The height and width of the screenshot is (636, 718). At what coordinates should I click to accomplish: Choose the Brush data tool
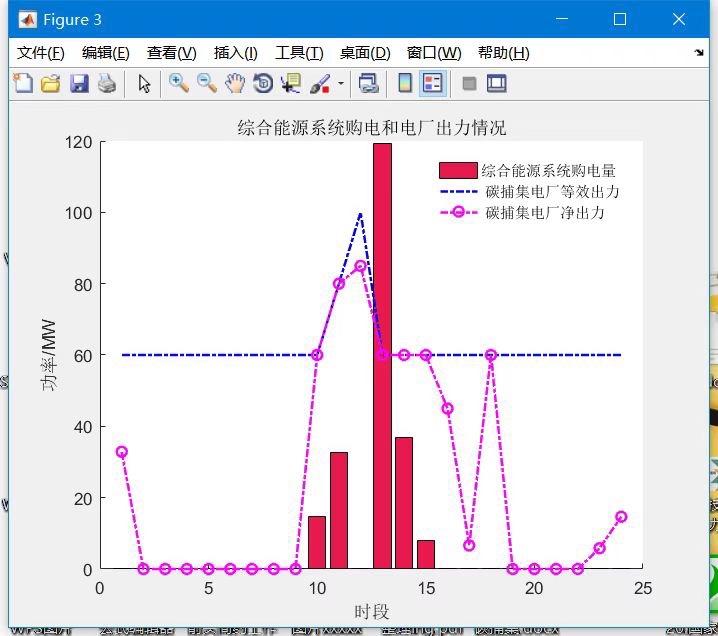[320, 83]
